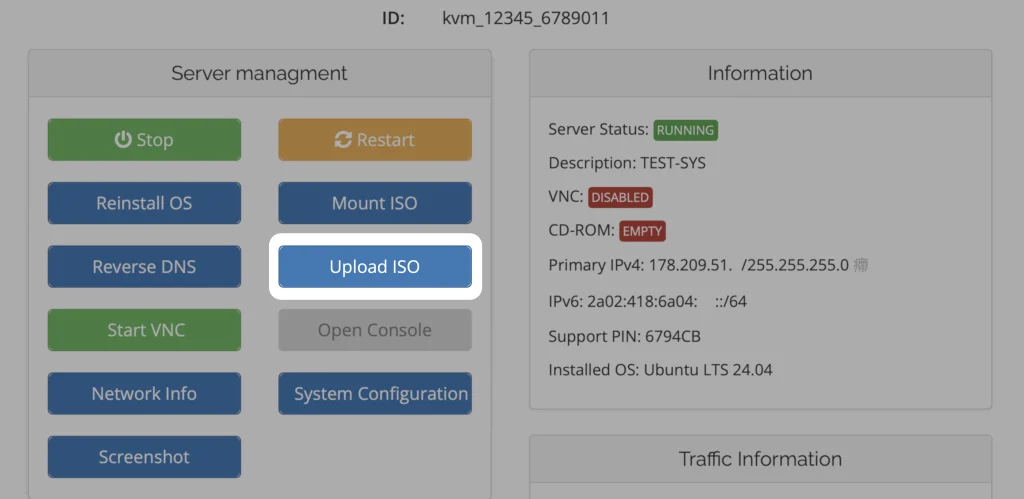
Task: Click the Traffic Information panel header
Action: tap(760, 459)
